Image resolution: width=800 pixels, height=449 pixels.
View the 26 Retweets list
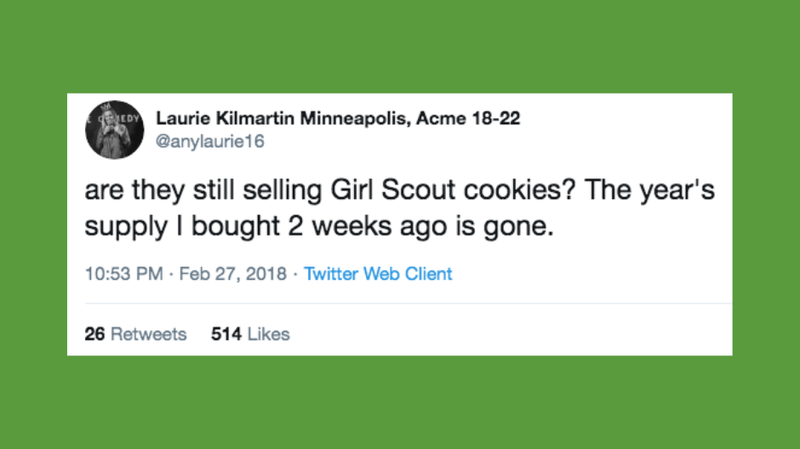tap(135, 334)
